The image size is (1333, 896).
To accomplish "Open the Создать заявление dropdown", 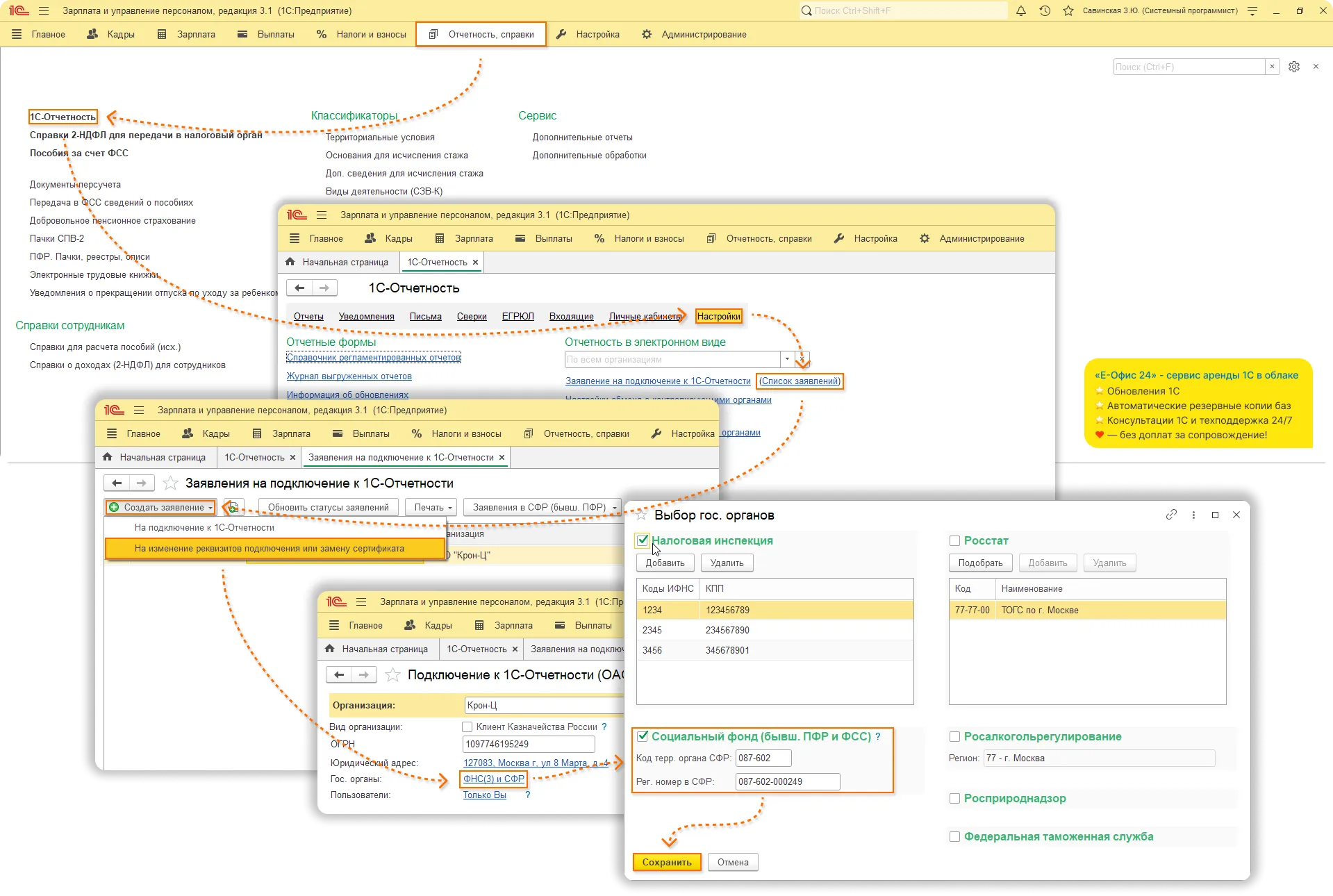I will coord(161,508).
